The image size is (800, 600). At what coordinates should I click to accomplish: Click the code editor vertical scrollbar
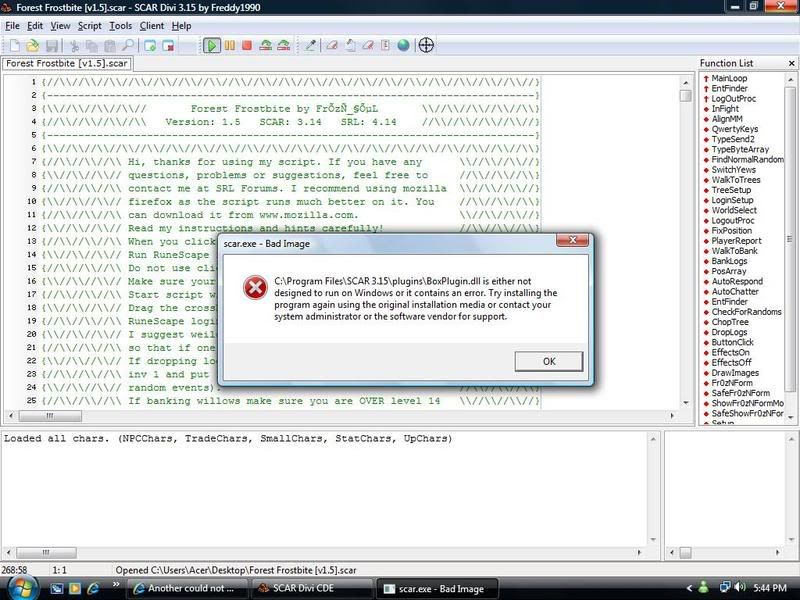tap(686, 250)
